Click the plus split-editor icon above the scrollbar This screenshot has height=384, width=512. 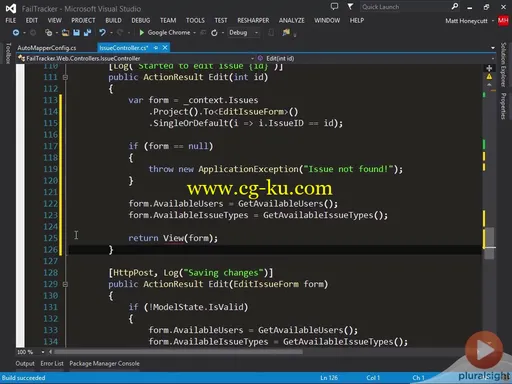(x=489, y=68)
